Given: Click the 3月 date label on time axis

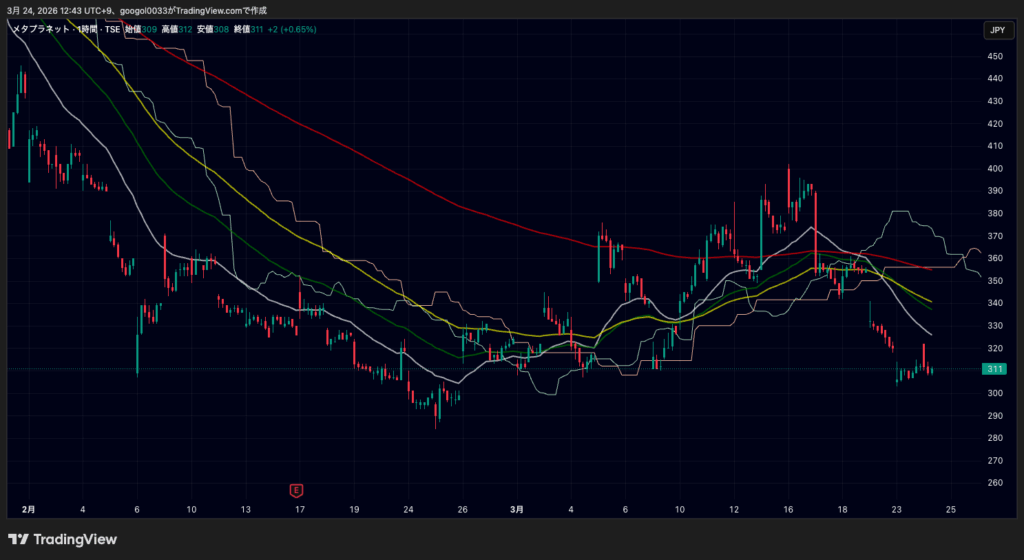Looking at the screenshot, I should (517, 510).
